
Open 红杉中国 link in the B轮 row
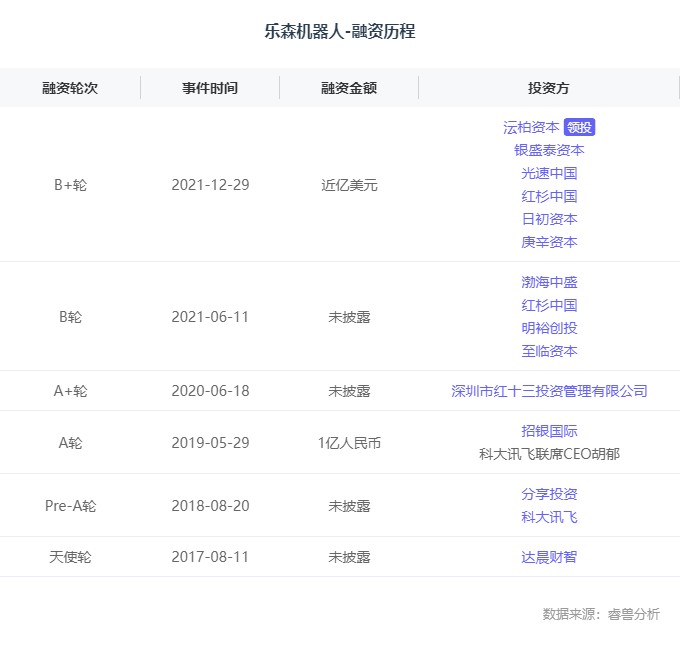tap(549, 305)
